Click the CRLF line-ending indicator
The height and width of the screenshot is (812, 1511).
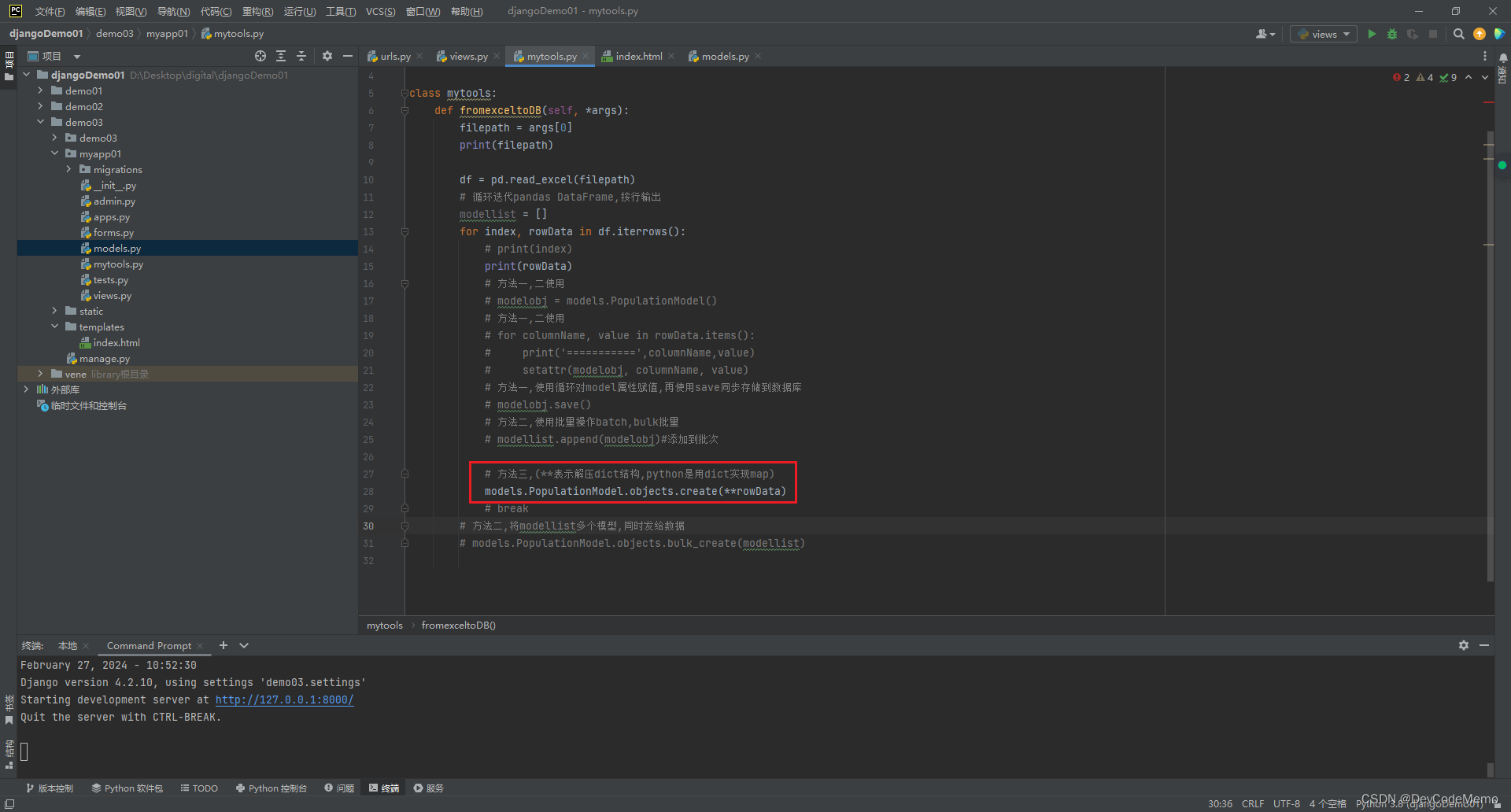[x=1253, y=803]
